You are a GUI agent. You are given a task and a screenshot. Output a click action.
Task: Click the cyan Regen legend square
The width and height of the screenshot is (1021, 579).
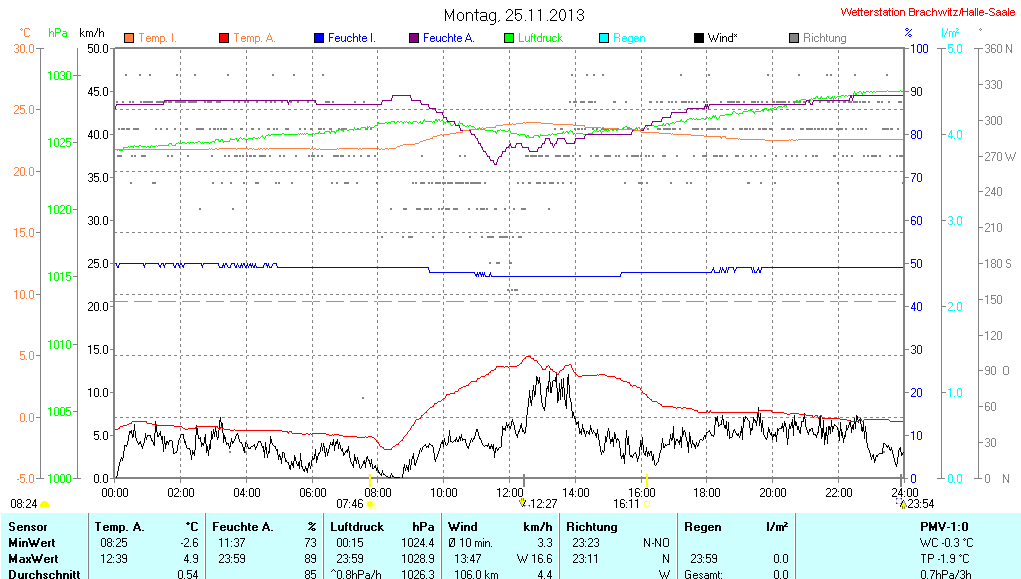click(x=603, y=38)
